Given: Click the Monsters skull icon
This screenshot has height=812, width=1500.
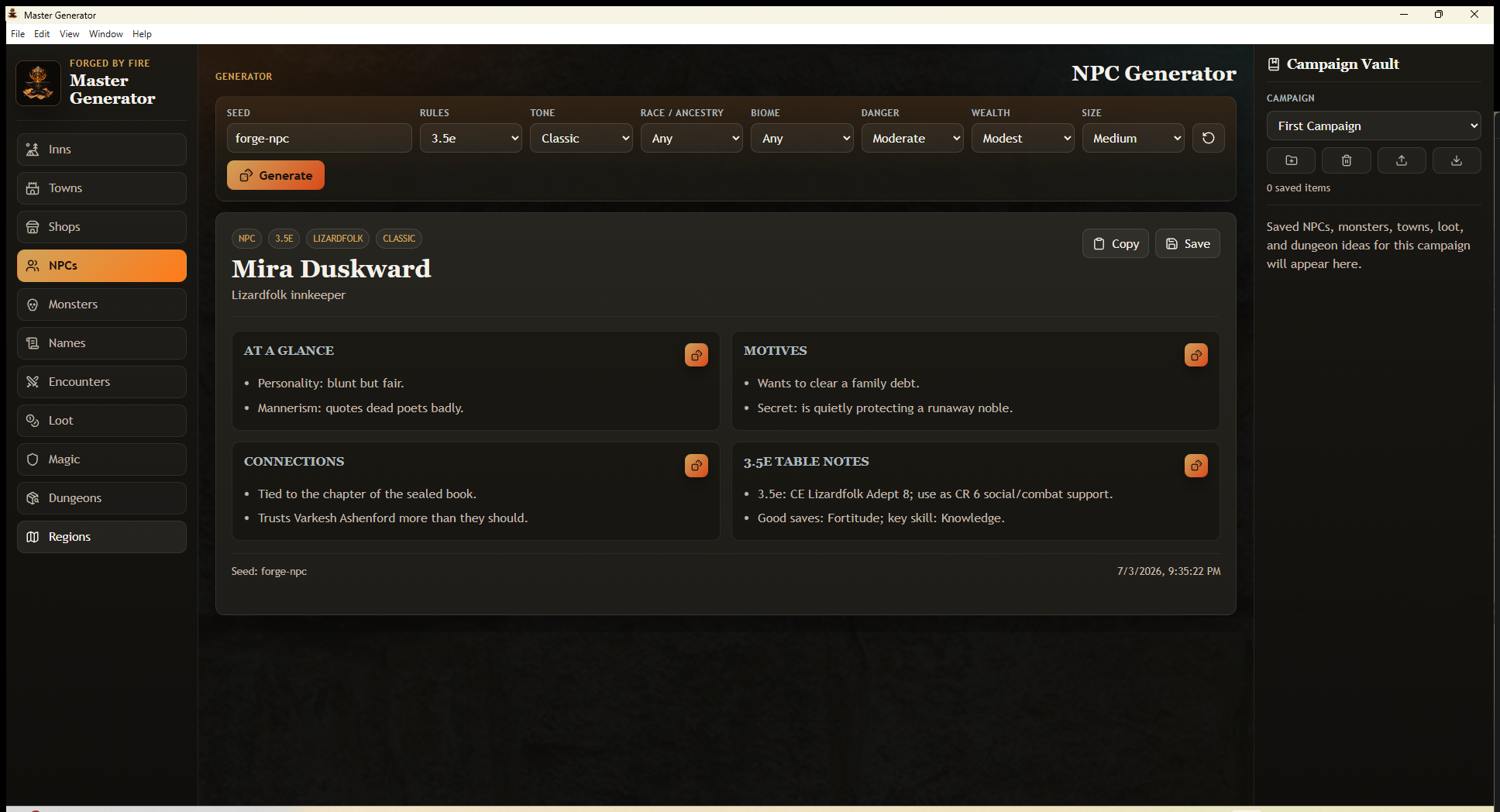Looking at the screenshot, I should 33,304.
